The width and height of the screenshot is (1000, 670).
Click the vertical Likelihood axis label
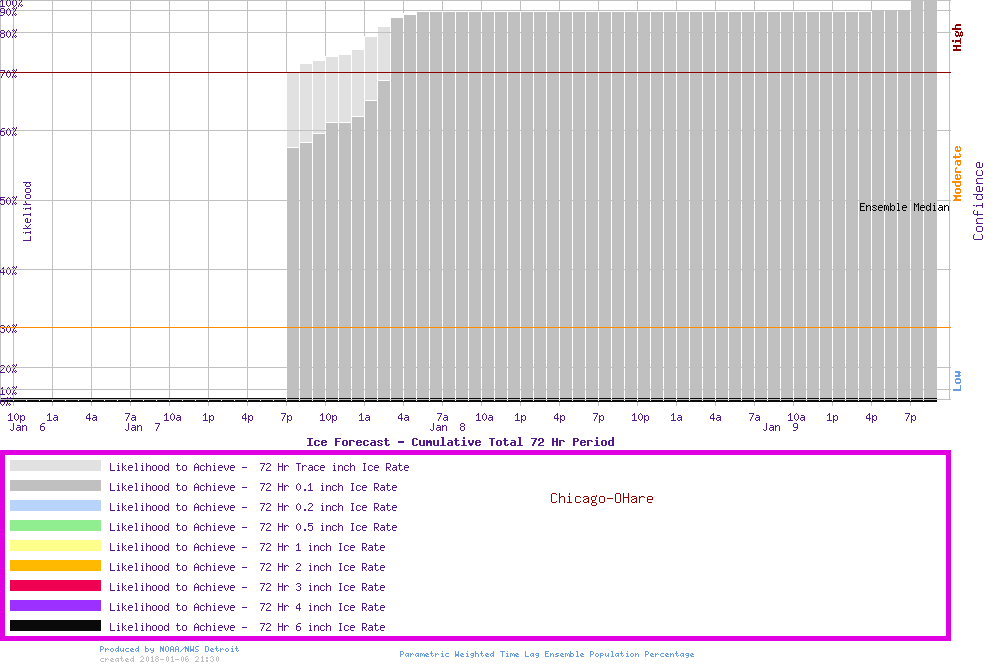click(27, 211)
